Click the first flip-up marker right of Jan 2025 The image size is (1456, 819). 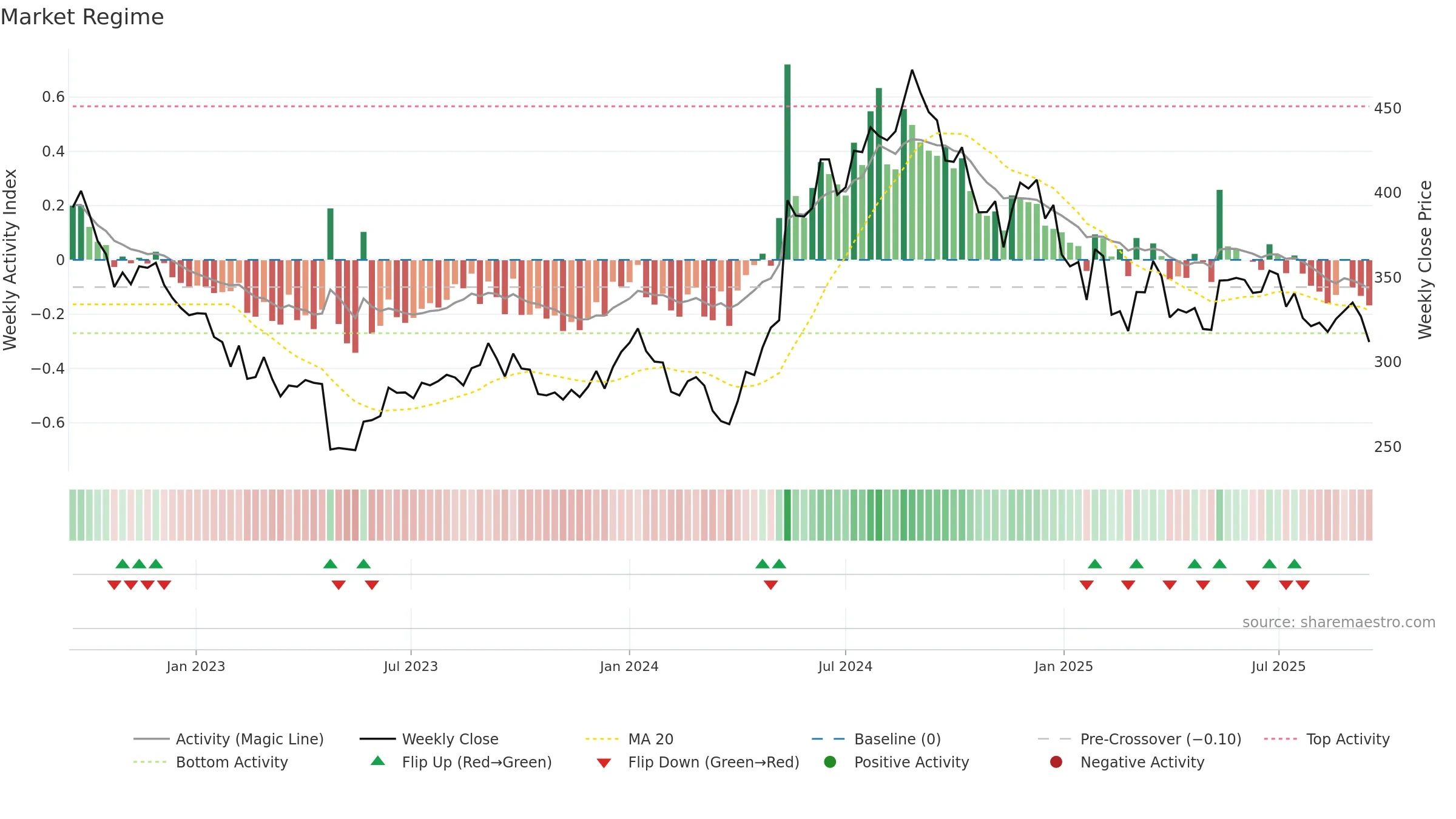1095,564
